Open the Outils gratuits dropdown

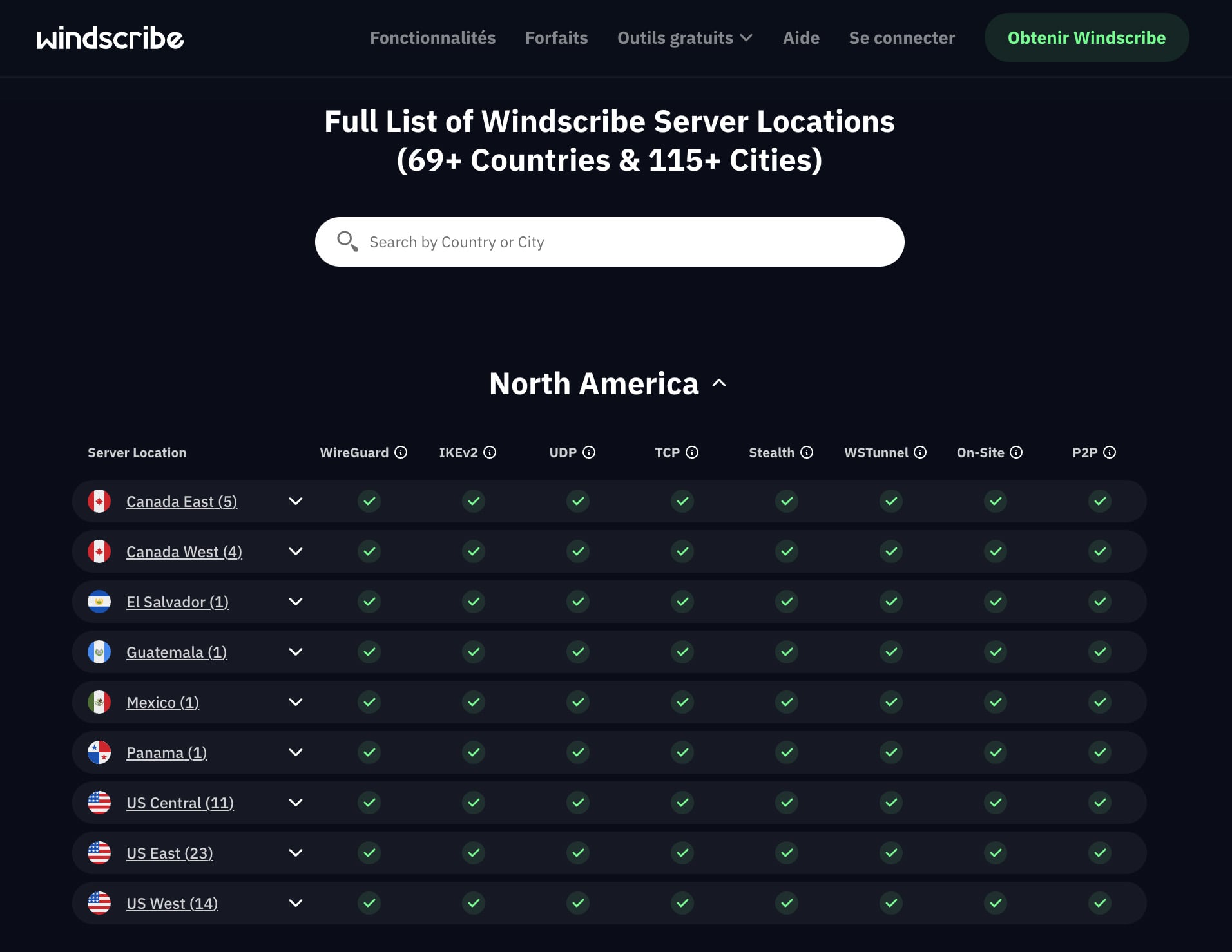(684, 37)
